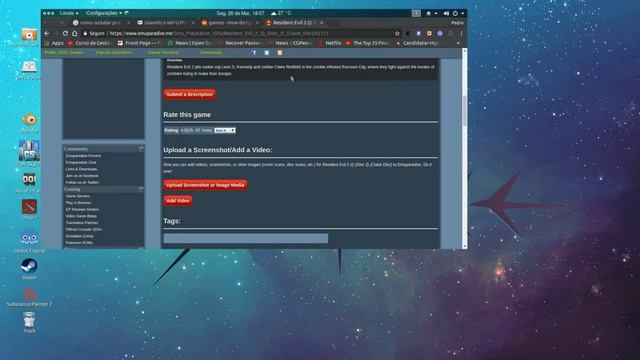The image size is (640, 360).
Task: Collapse the Gaming sidebar section
Action: (140, 189)
